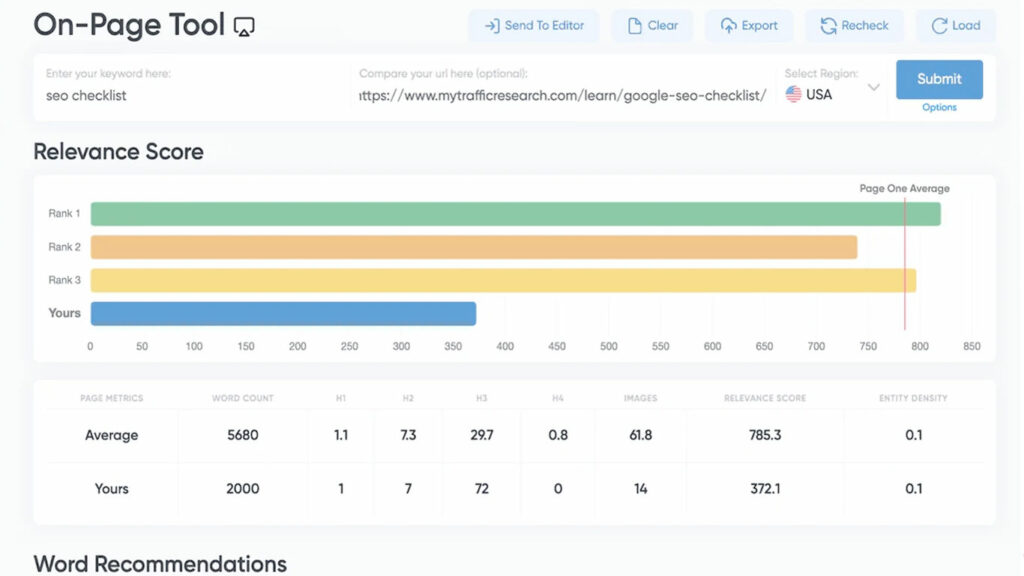This screenshot has width=1024, height=576.
Task: Click the Page One Average marker line
Action: [905, 260]
